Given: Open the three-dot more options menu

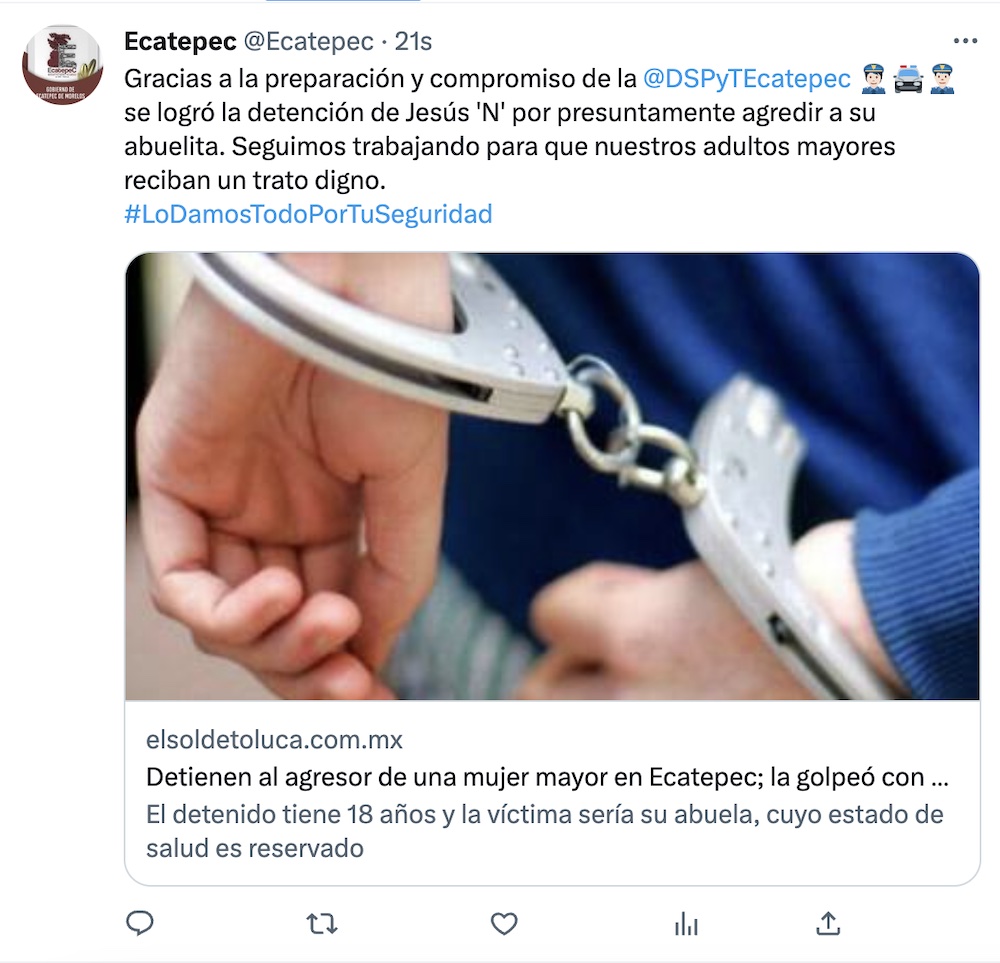Looking at the screenshot, I should point(965,41).
